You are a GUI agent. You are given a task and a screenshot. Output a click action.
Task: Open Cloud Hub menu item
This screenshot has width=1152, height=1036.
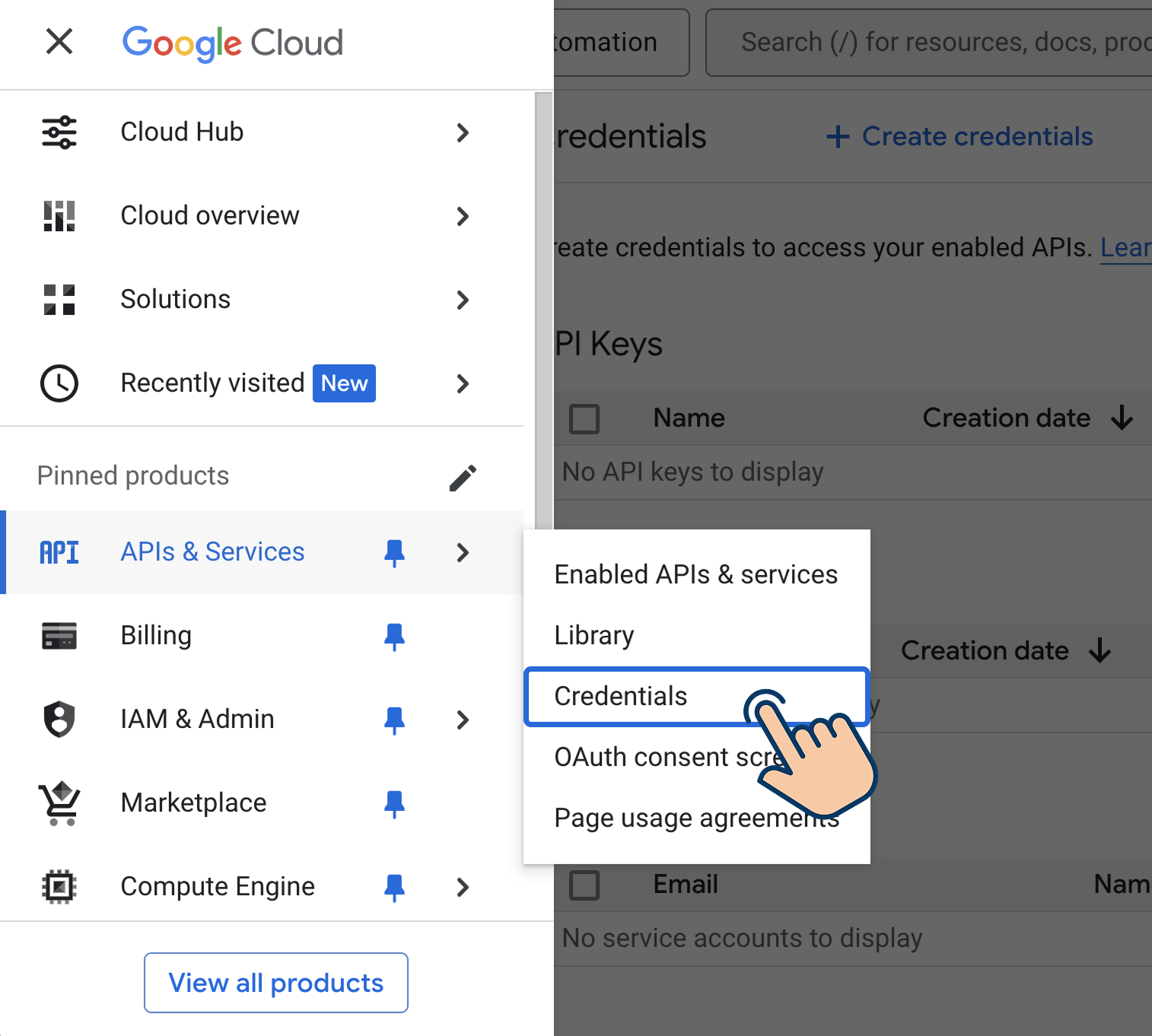tap(262, 132)
